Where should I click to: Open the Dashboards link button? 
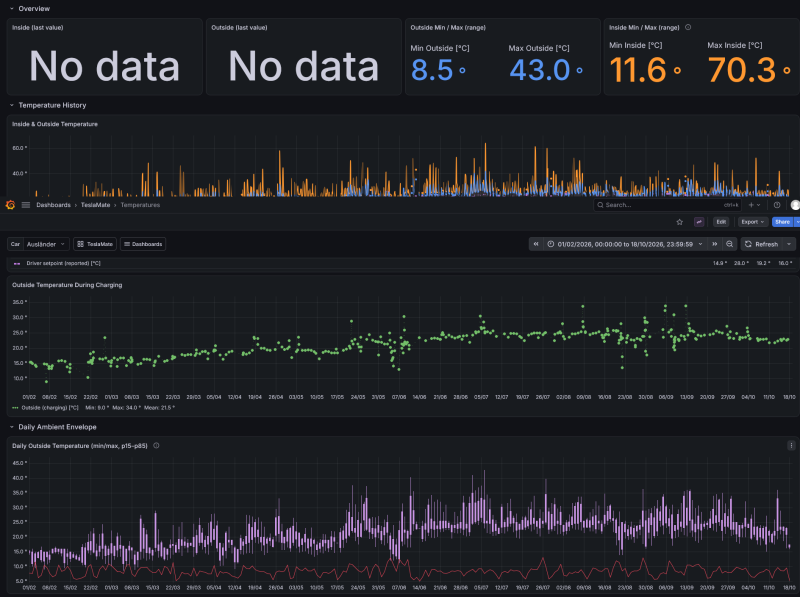143,244
